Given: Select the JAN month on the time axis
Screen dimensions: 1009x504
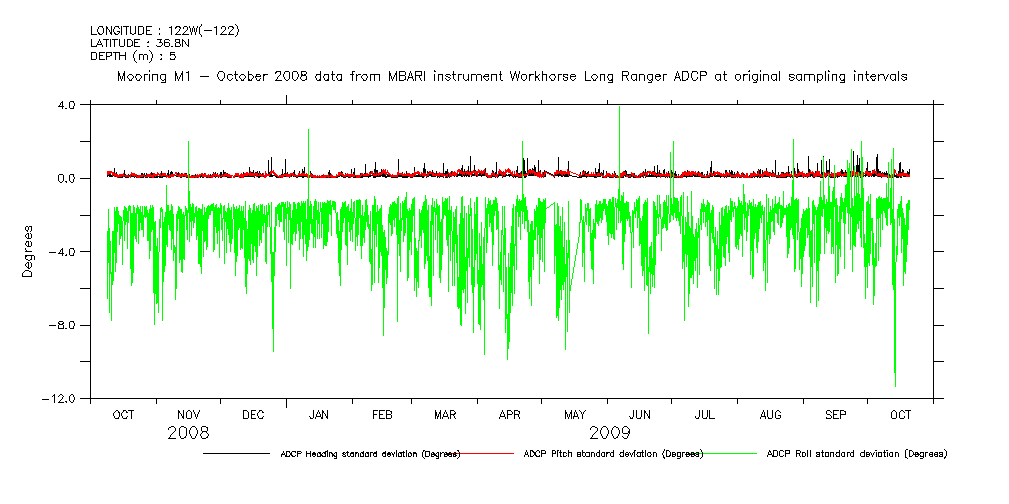Looking at the screenshot, I should [318, 414].
